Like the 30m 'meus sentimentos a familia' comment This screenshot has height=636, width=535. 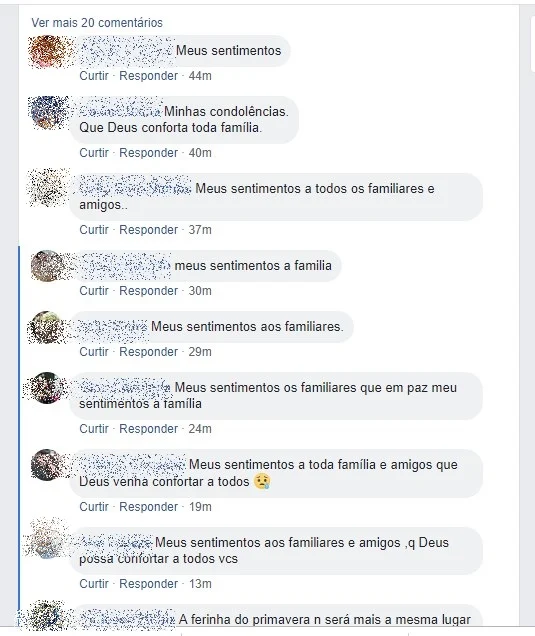point(94,291)
